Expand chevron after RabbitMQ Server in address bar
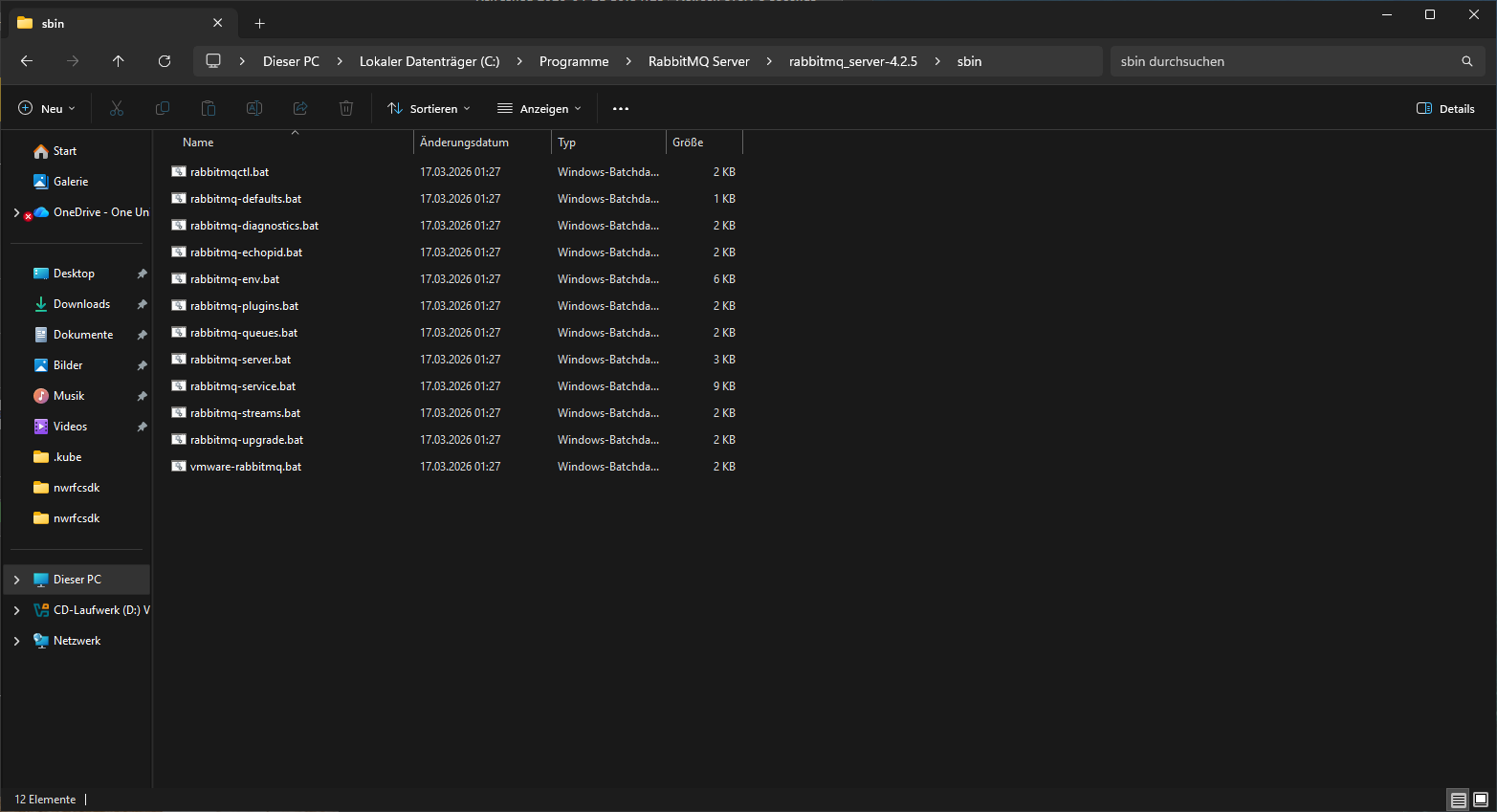The width and height of the screenshot is (1497, 812). click(769, 61)
